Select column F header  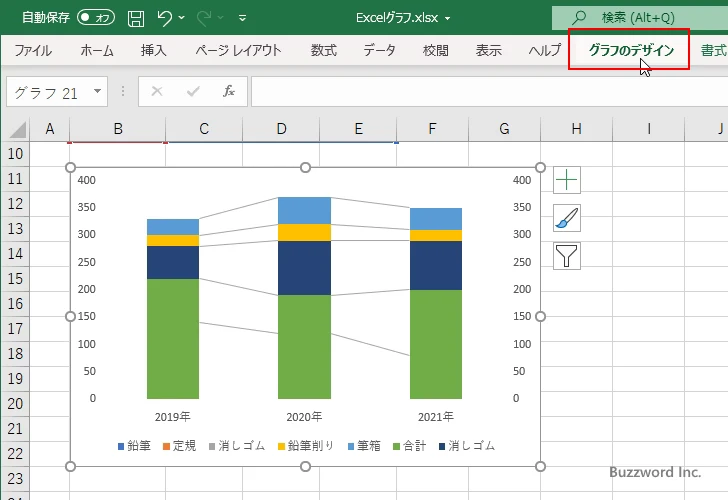433,129
